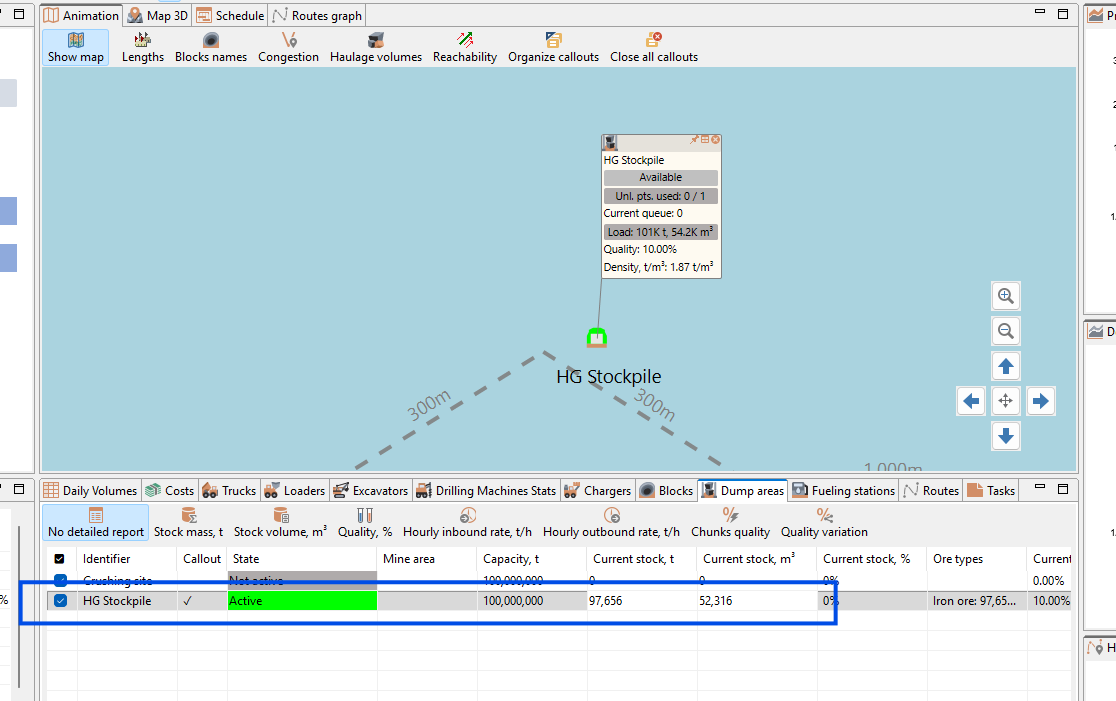Image resolution: width=1116 pixels, height=701 pixels.
Task: Open the Blocks tab
Action: pyautogui.click(x=667, y=490)
